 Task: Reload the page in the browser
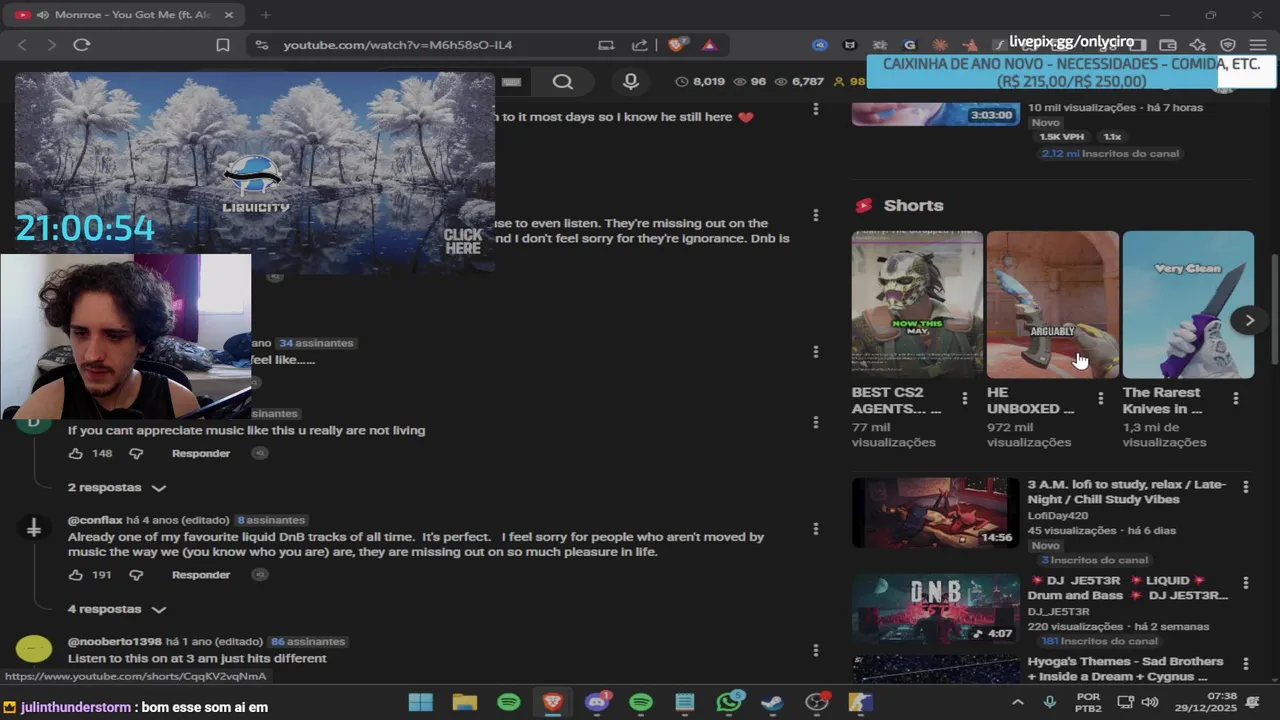pos(82,45)
